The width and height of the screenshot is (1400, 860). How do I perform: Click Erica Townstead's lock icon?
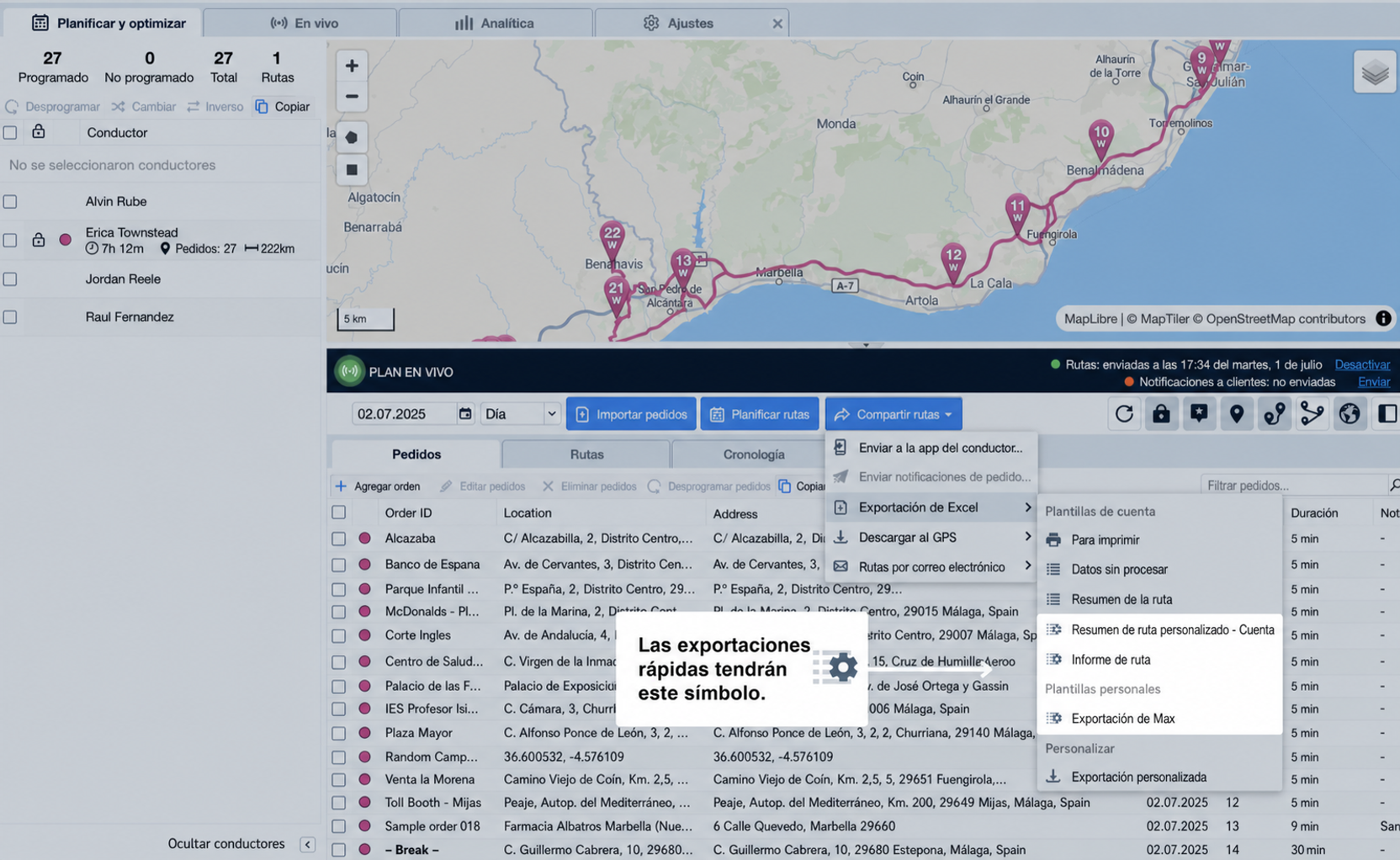click(x=39, y=240)
